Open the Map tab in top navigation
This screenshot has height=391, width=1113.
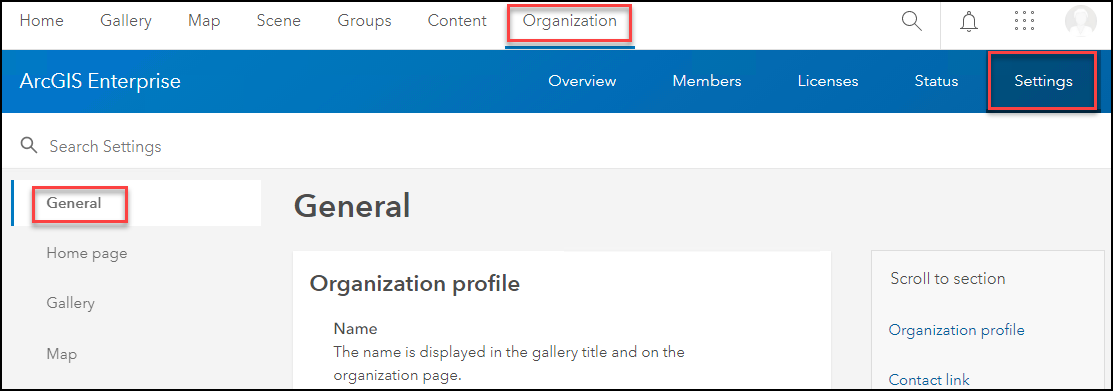[x=204, y=21]
